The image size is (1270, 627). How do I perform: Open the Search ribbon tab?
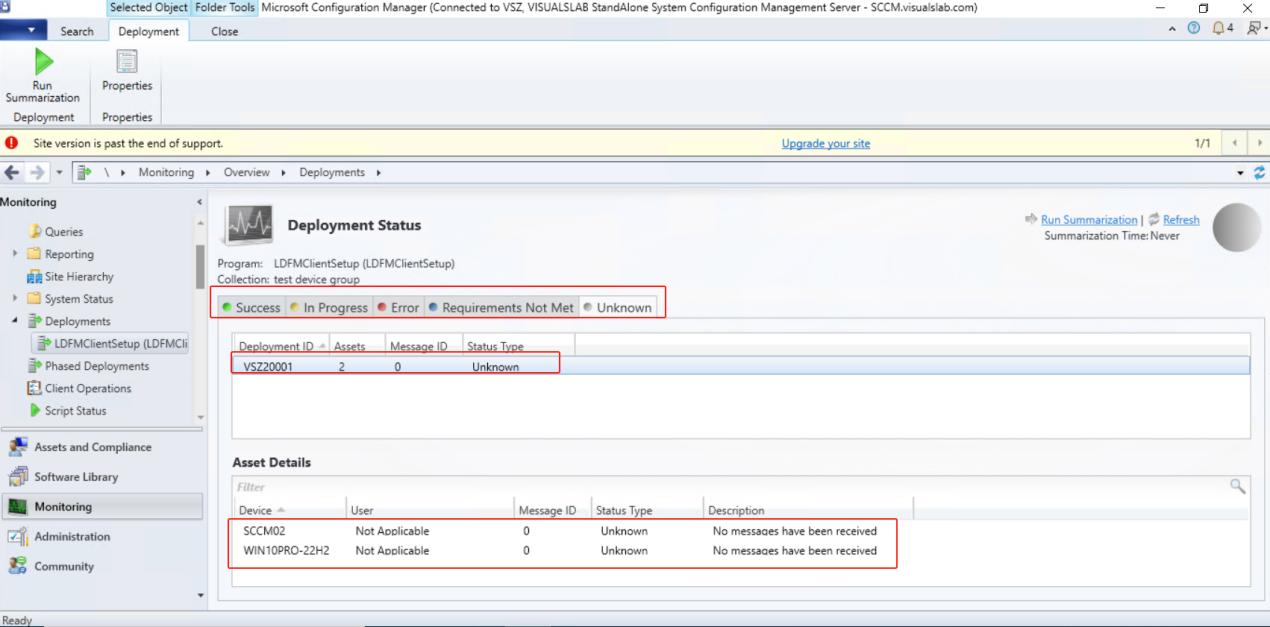(77, 31)
